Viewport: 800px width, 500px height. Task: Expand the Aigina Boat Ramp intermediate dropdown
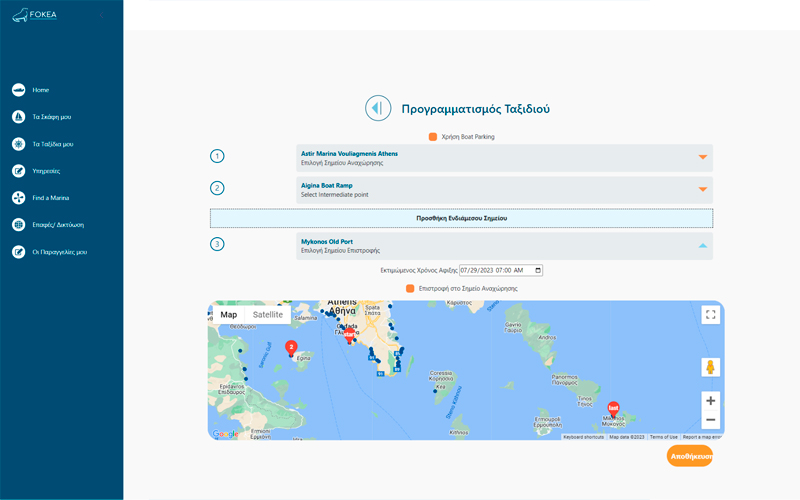(x=703, y=189)
